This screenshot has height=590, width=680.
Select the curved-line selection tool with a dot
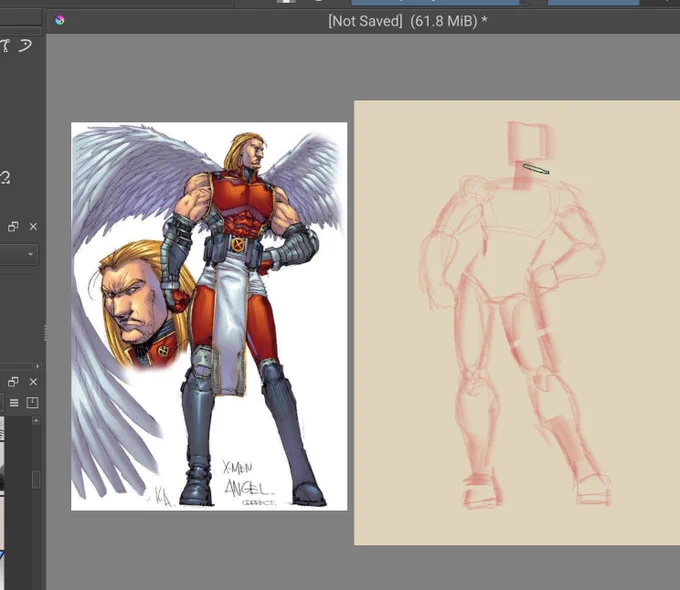tap(25, 46)
